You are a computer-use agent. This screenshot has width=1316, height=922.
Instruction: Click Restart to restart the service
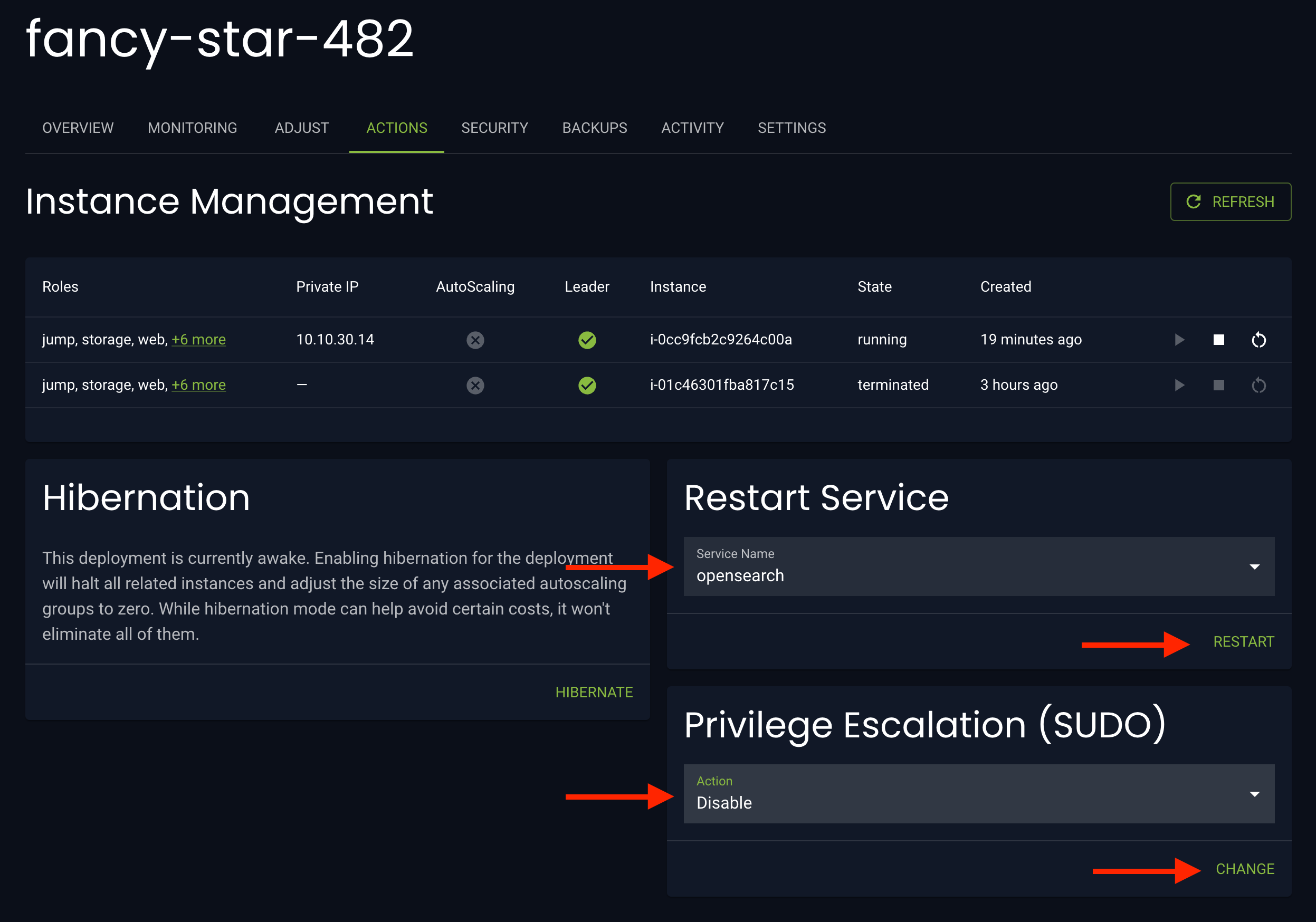tap(1243, 642)
